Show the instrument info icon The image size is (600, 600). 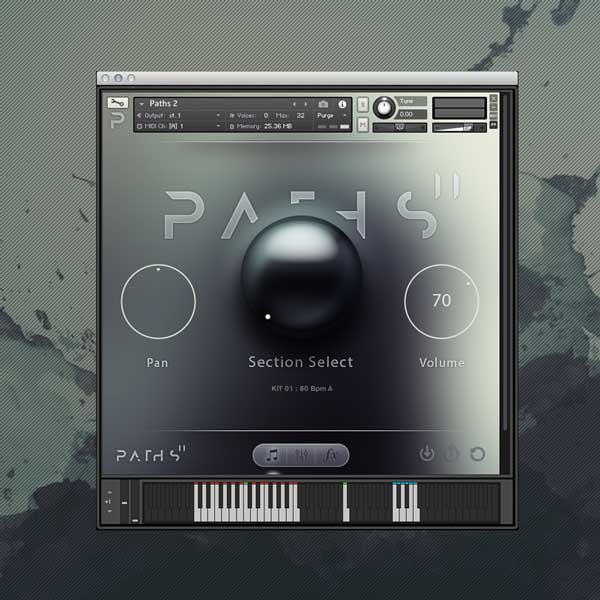(x=342, y=103)
